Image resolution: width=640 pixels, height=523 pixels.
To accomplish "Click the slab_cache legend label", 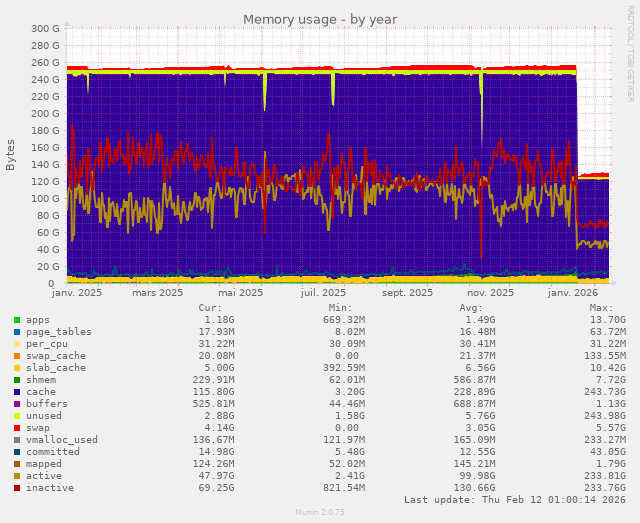I will pyautogui.click(x=55, y=368).
